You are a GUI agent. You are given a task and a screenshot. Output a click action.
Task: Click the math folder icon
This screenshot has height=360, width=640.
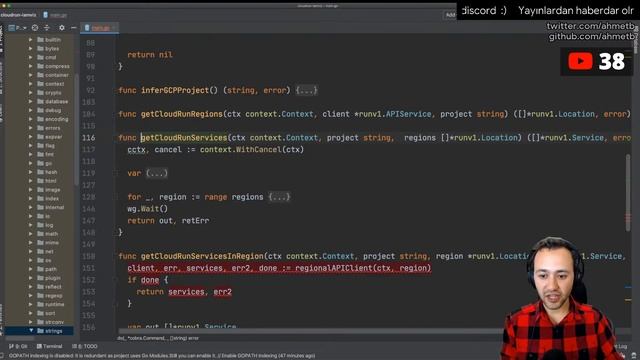click(40, 233)
